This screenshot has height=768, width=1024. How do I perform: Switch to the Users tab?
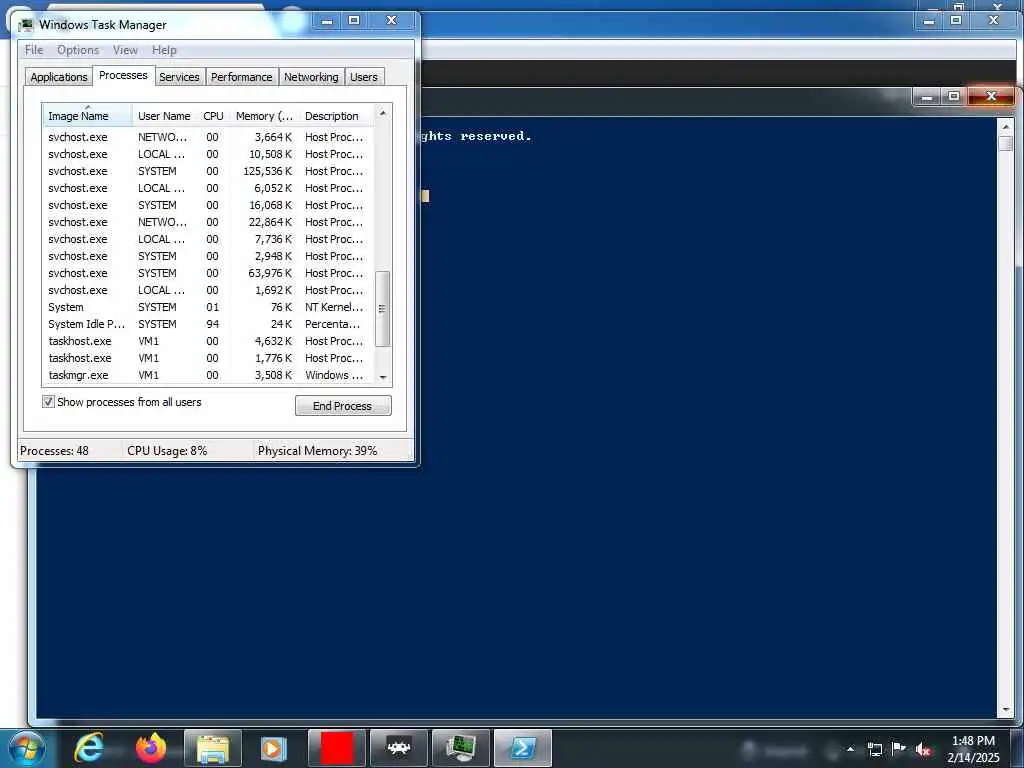(364, 77)
